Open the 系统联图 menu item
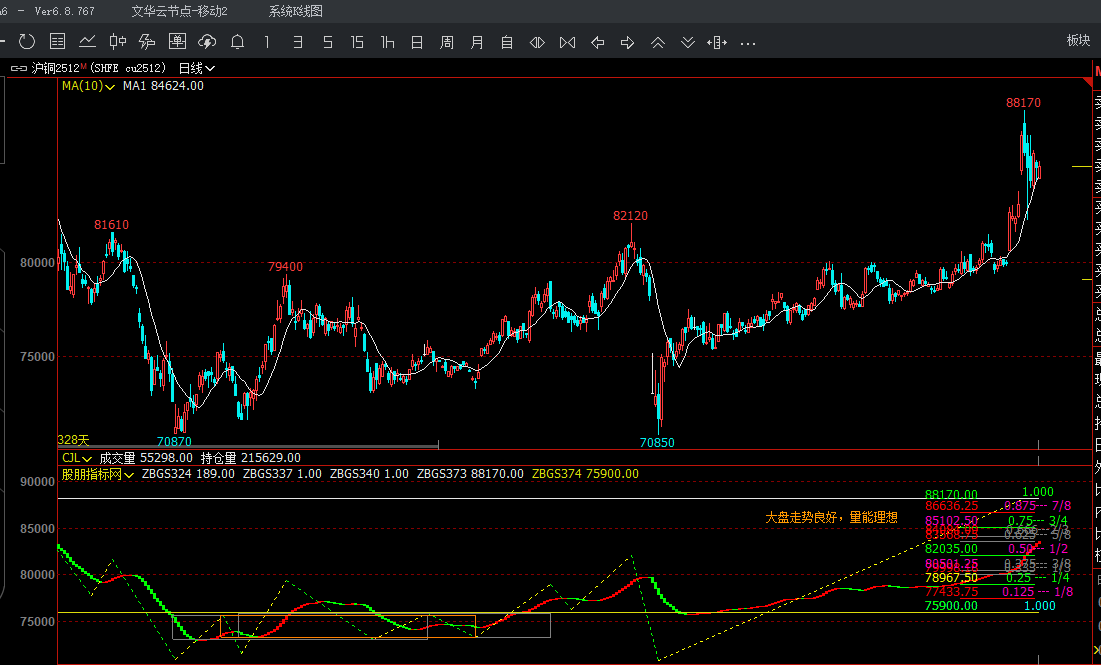The height and width of the screenshot is (665, 1101). click(x=295, y=11)
